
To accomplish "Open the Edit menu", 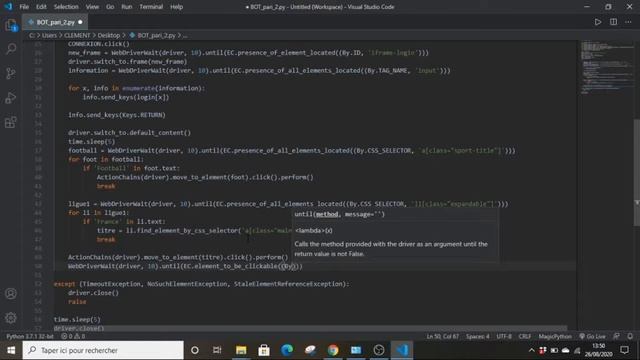I will coord(41,7).
